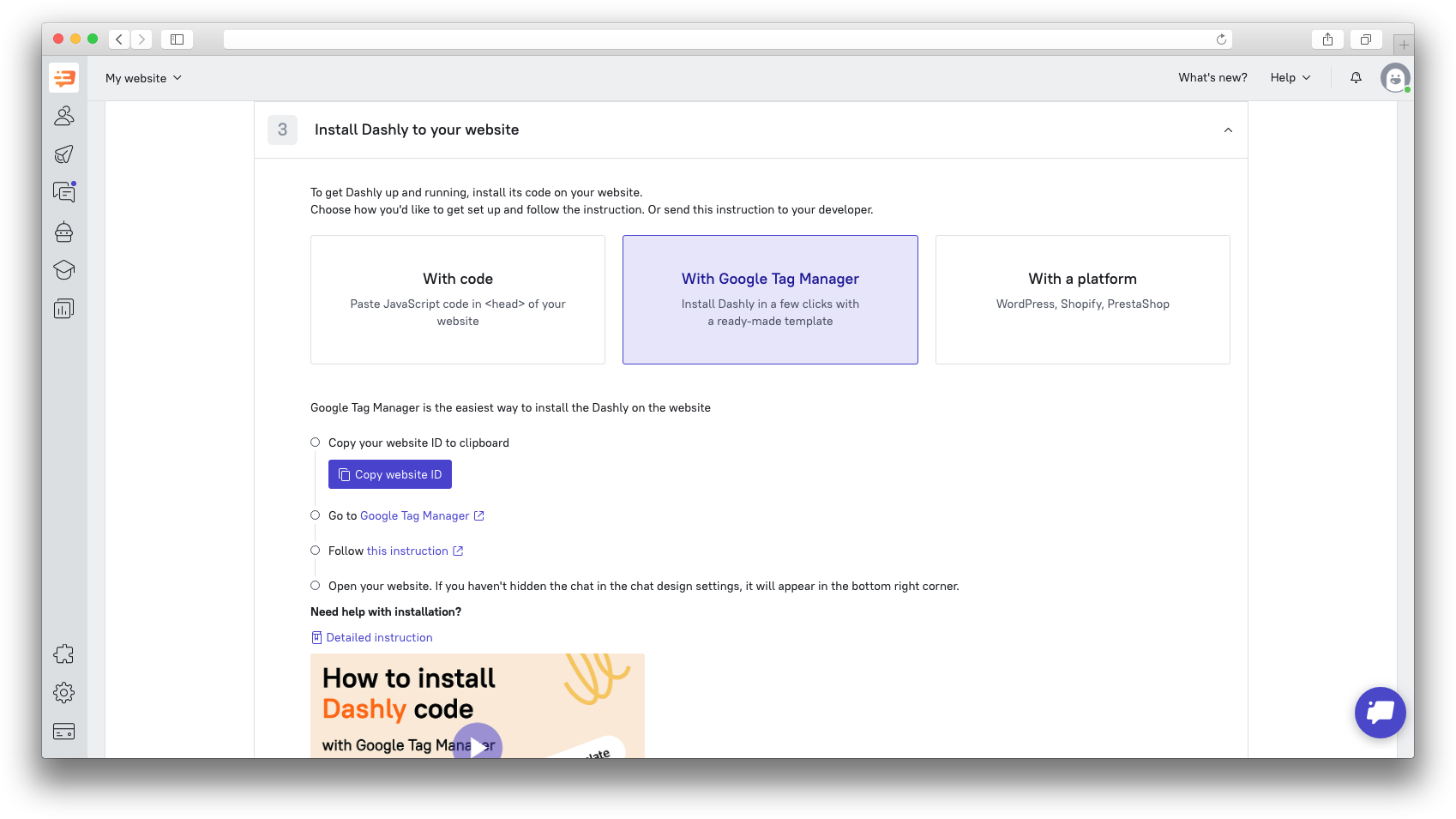The image size is (1456, 819).
Task: Click the browser share icon
Action: [1327, 39]
